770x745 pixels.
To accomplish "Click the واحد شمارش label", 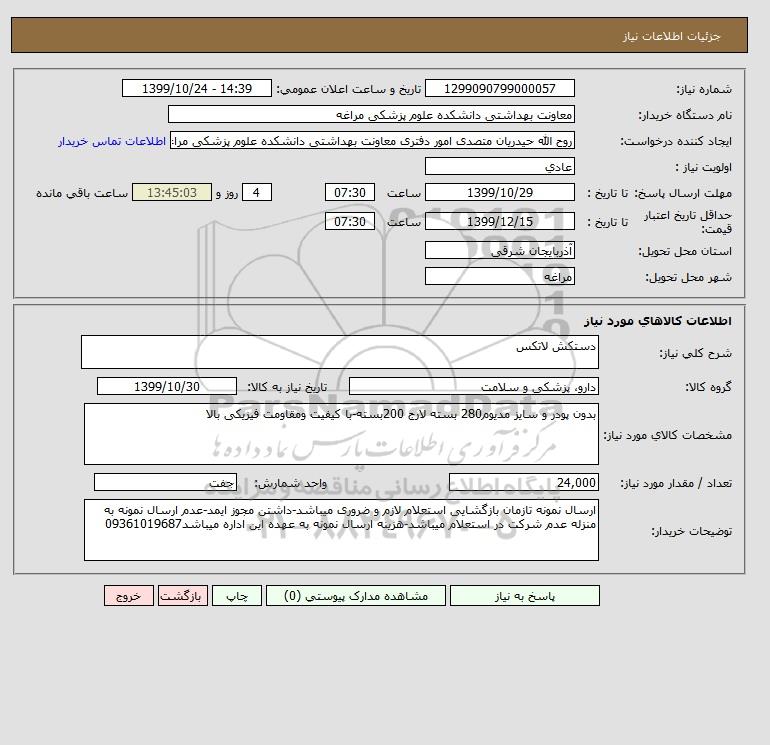I will pos(290,483).
